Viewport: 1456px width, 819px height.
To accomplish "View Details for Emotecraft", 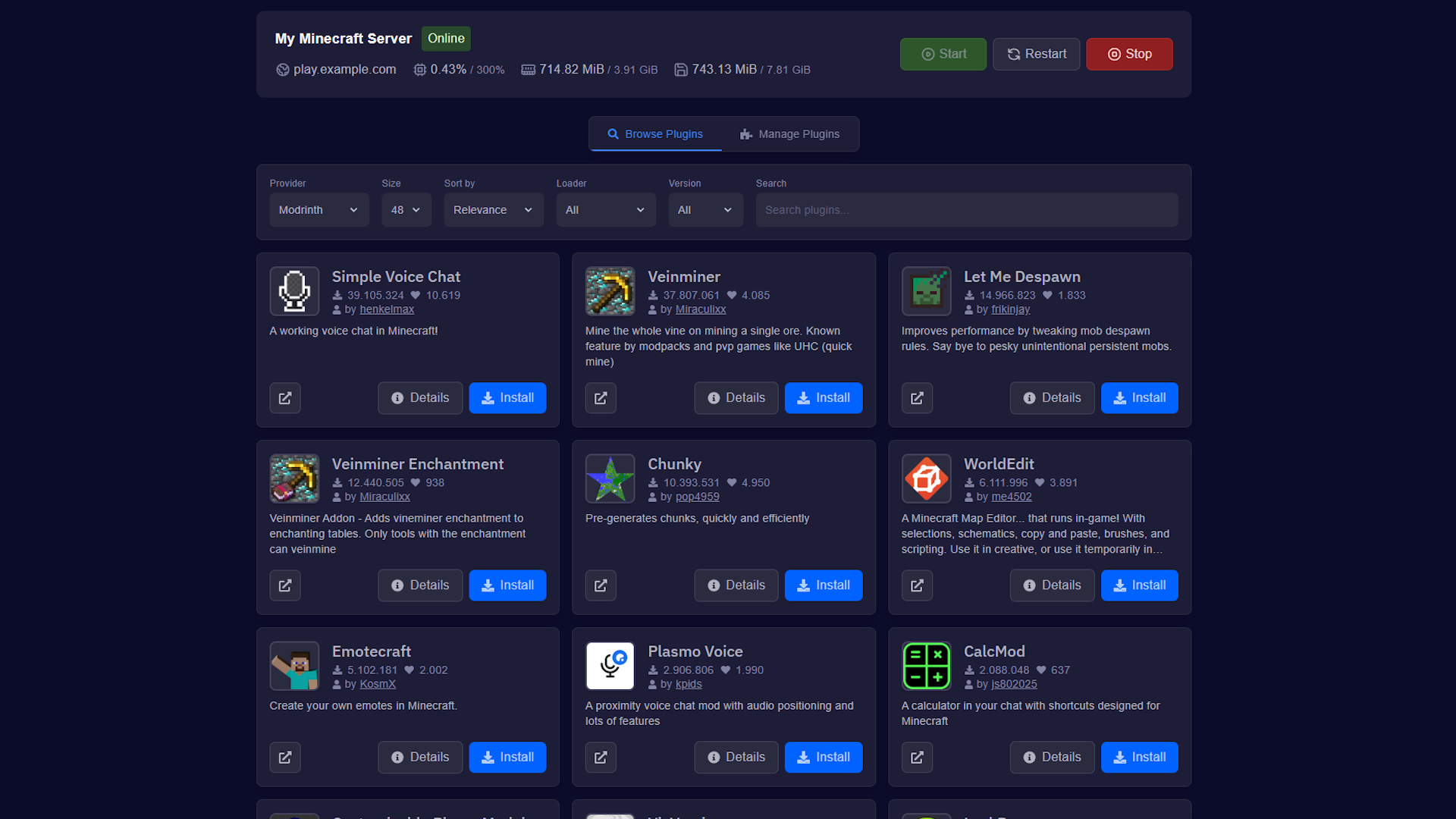I will coord(420,758).
